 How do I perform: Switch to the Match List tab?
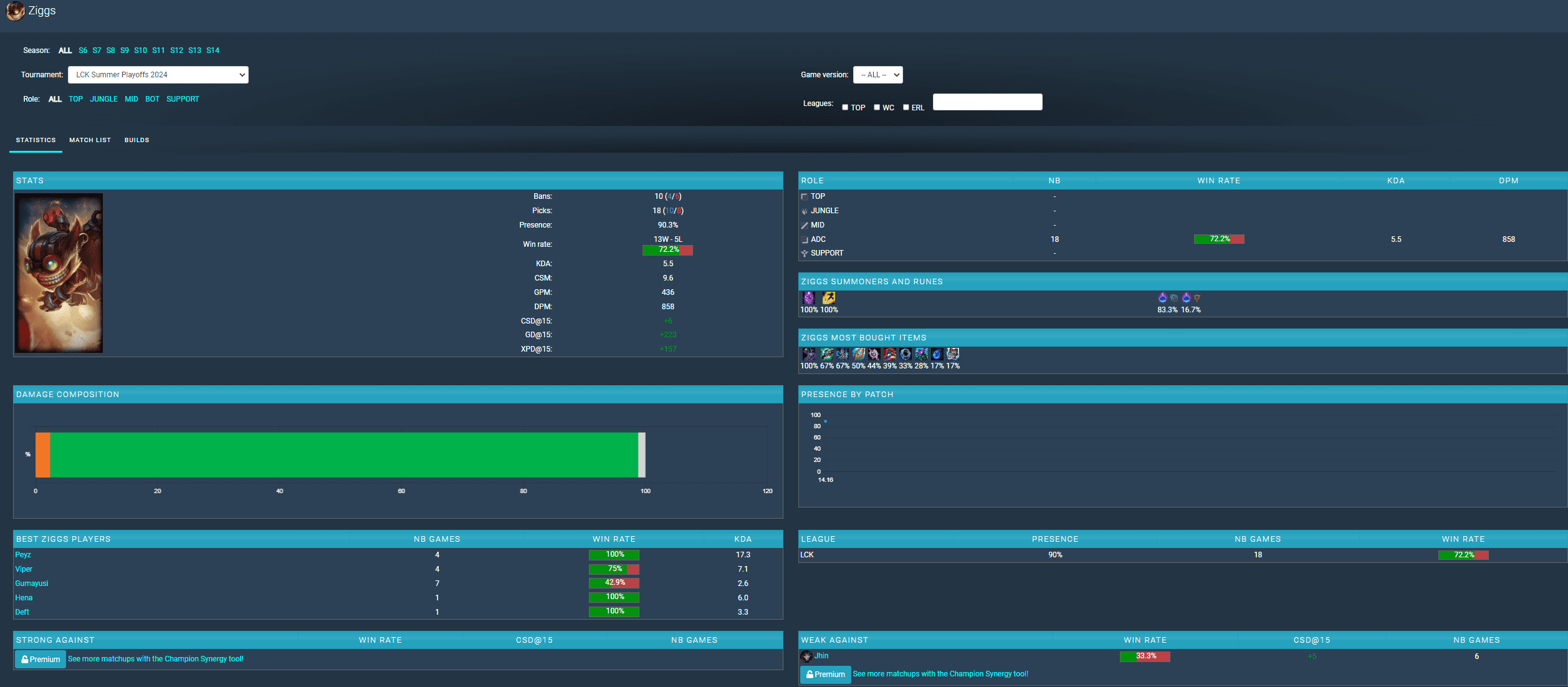[x=90, y=140]
